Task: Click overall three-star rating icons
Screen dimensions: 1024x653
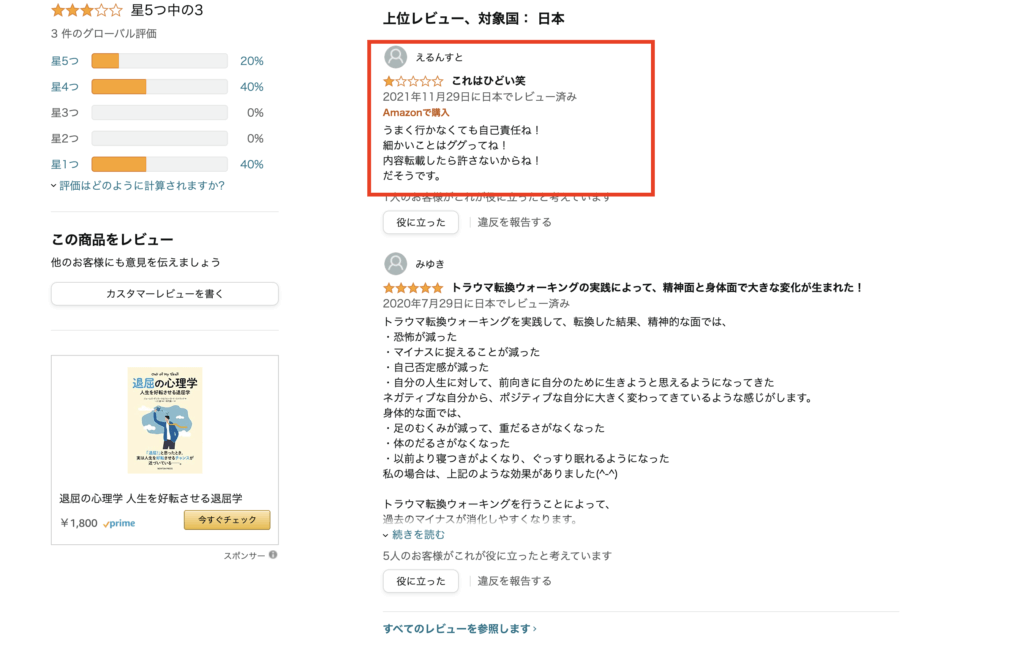Action: click(87, 11)
